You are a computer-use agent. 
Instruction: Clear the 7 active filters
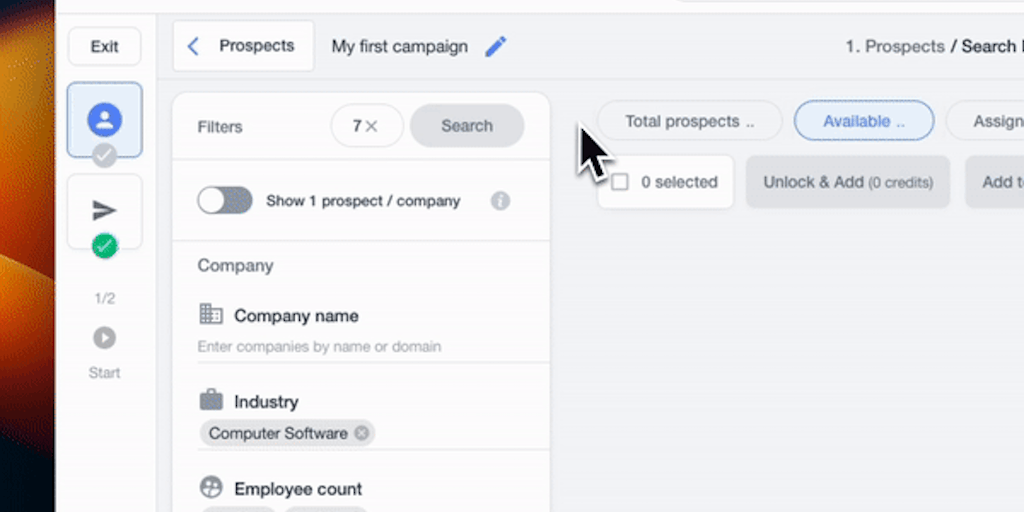click(371, 126)
